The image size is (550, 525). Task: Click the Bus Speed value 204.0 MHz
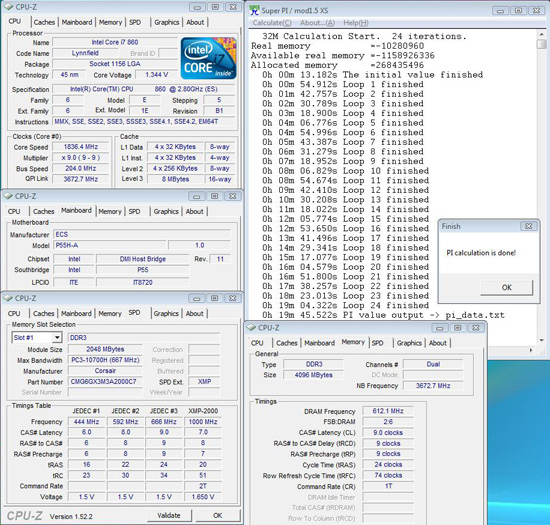point(81,169)
